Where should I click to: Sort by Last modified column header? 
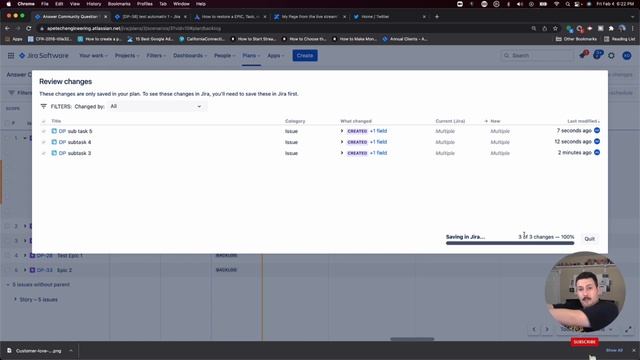coord(583,121)
